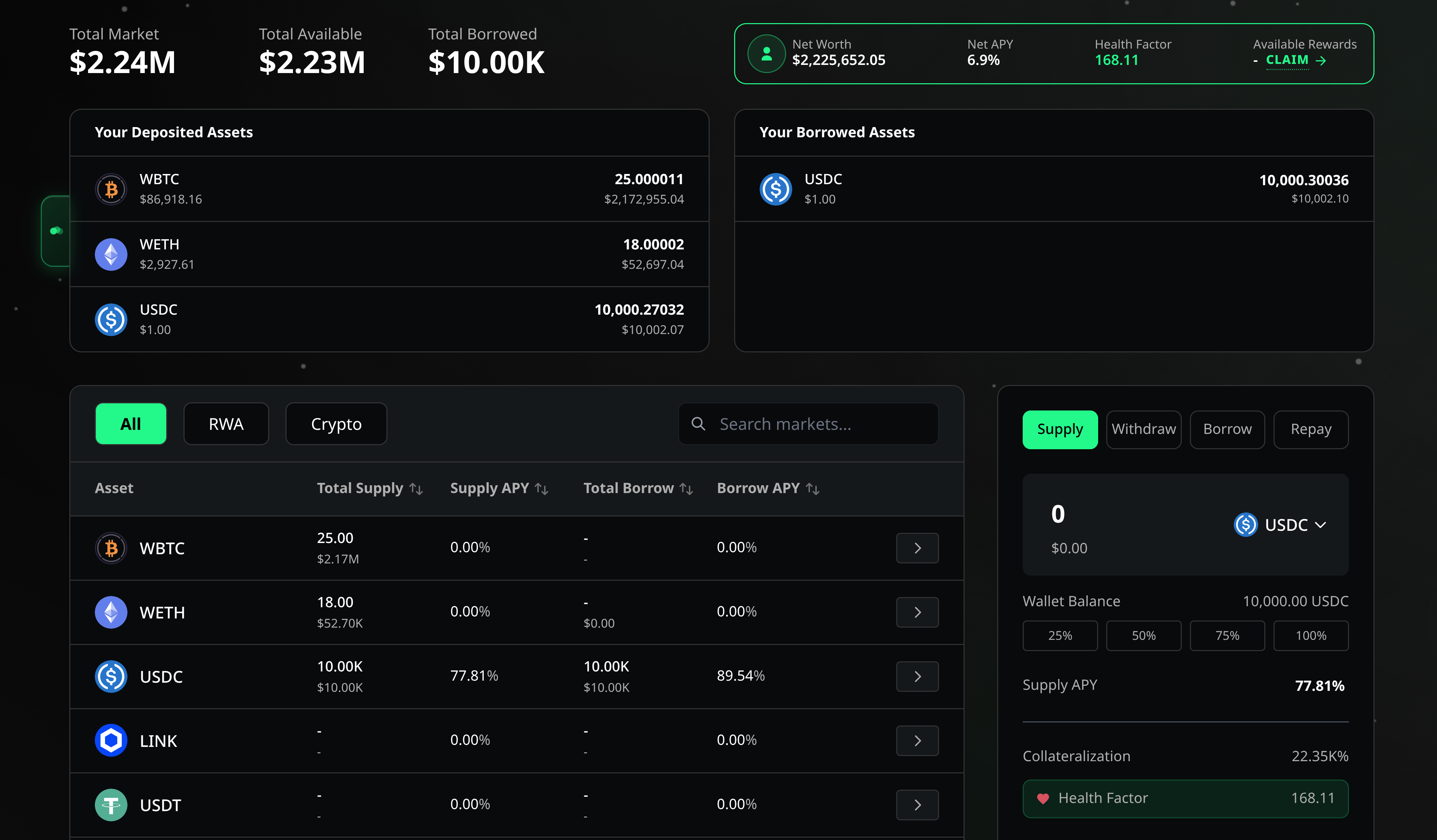Click the magnifier icon in the search box
The image size is (1437, 840).
[698, 424]
